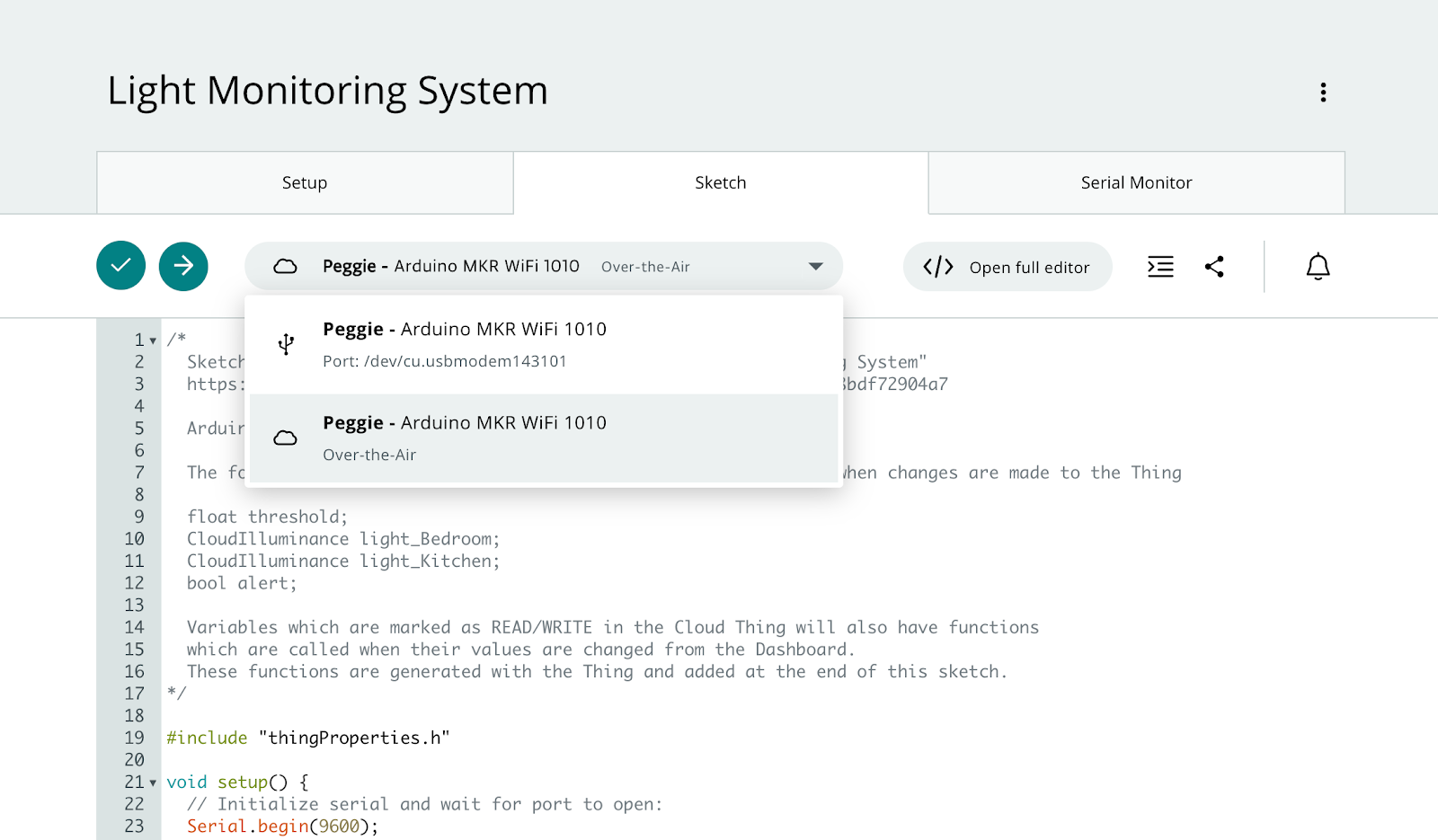
Task: Click the code brackets icon
Action: (938, 267)
